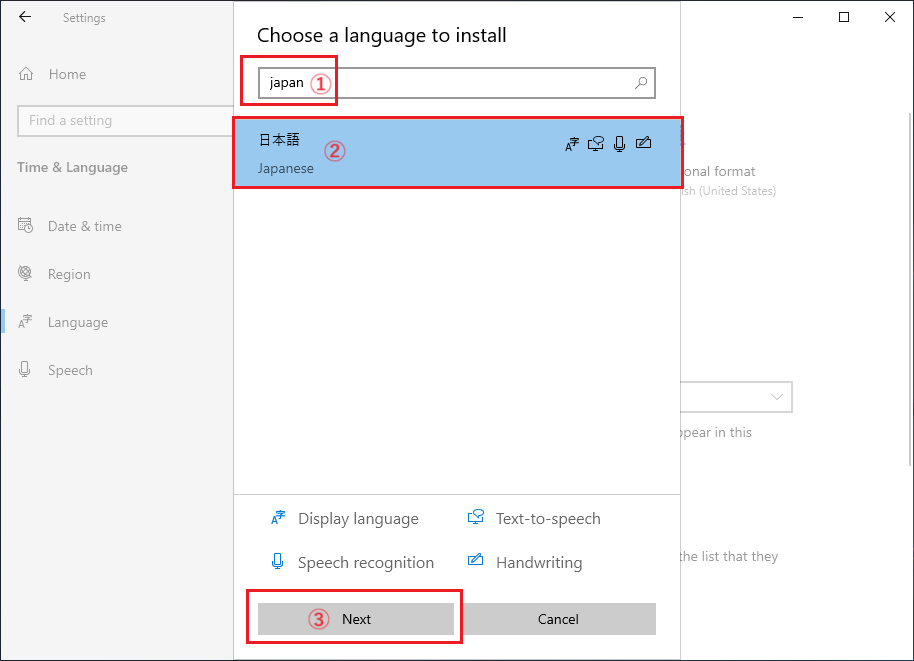Screen dimensions: 914x661
Task: Open Language settings
Action: 78,322
